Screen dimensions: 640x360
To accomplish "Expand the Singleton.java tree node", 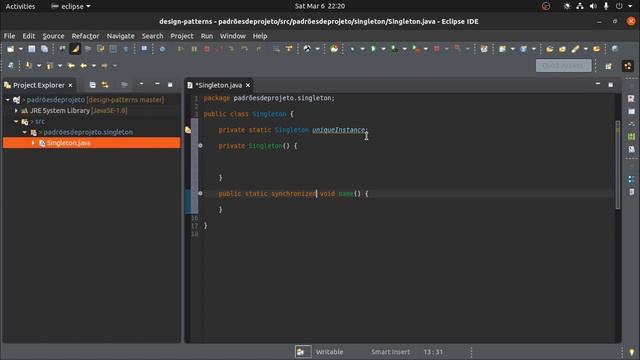I will [x=33, y=143].
